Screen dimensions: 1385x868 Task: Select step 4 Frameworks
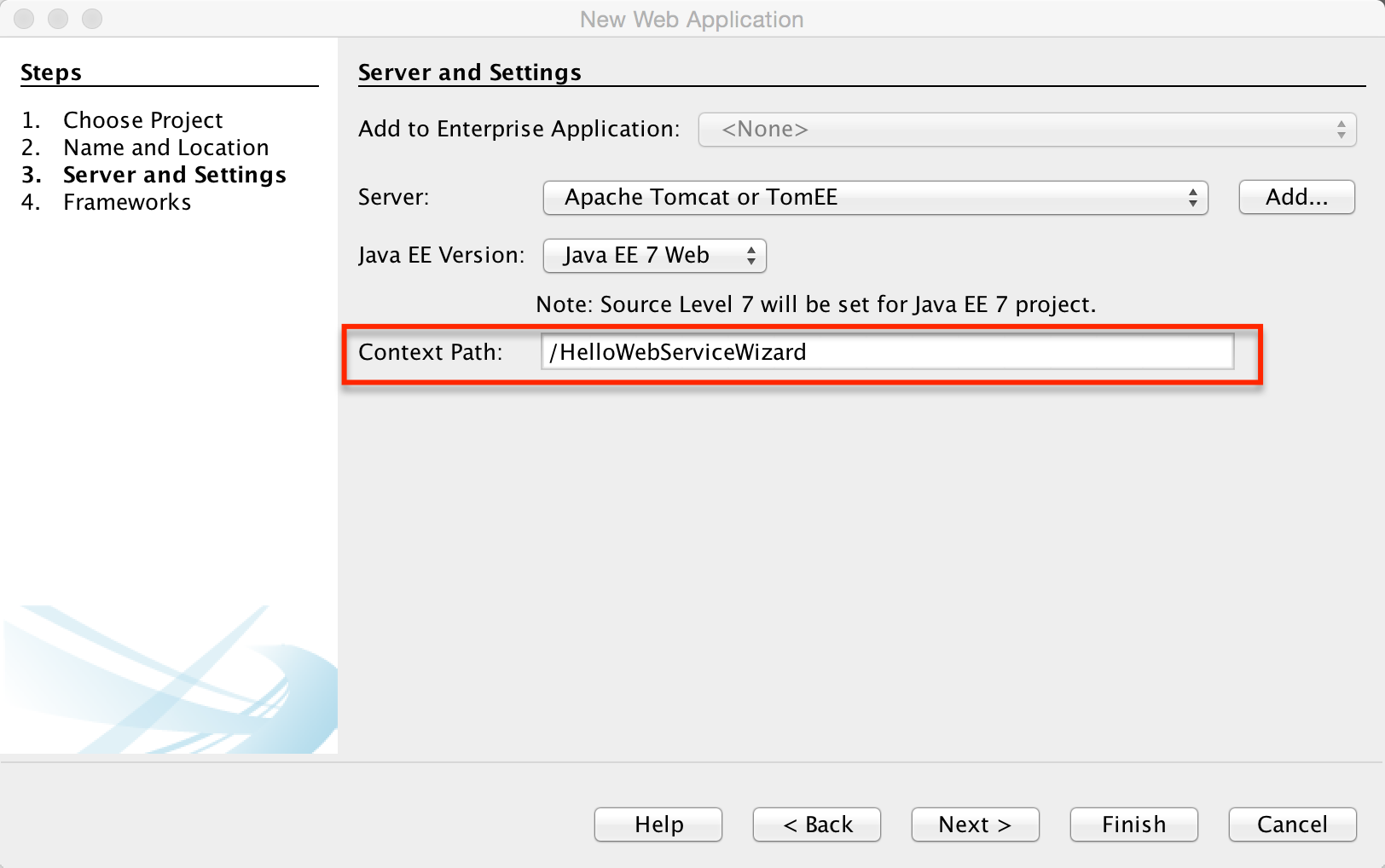click(x=126, y=201)
